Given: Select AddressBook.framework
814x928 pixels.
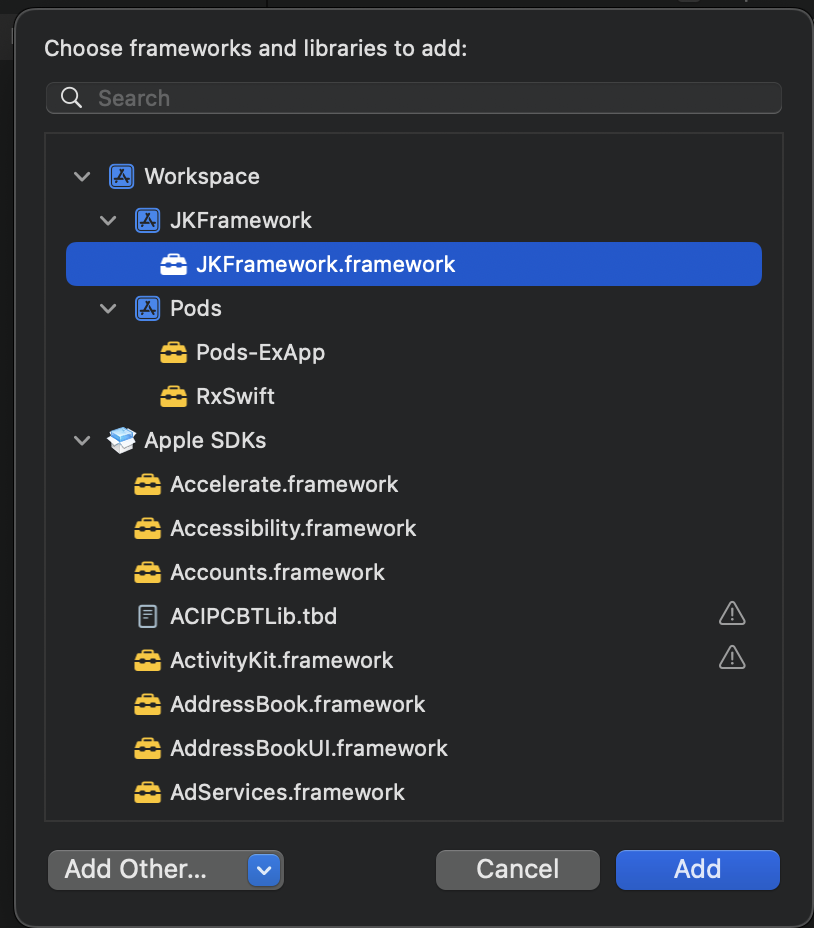Looking at the screenshot, I should click(414, 704).
